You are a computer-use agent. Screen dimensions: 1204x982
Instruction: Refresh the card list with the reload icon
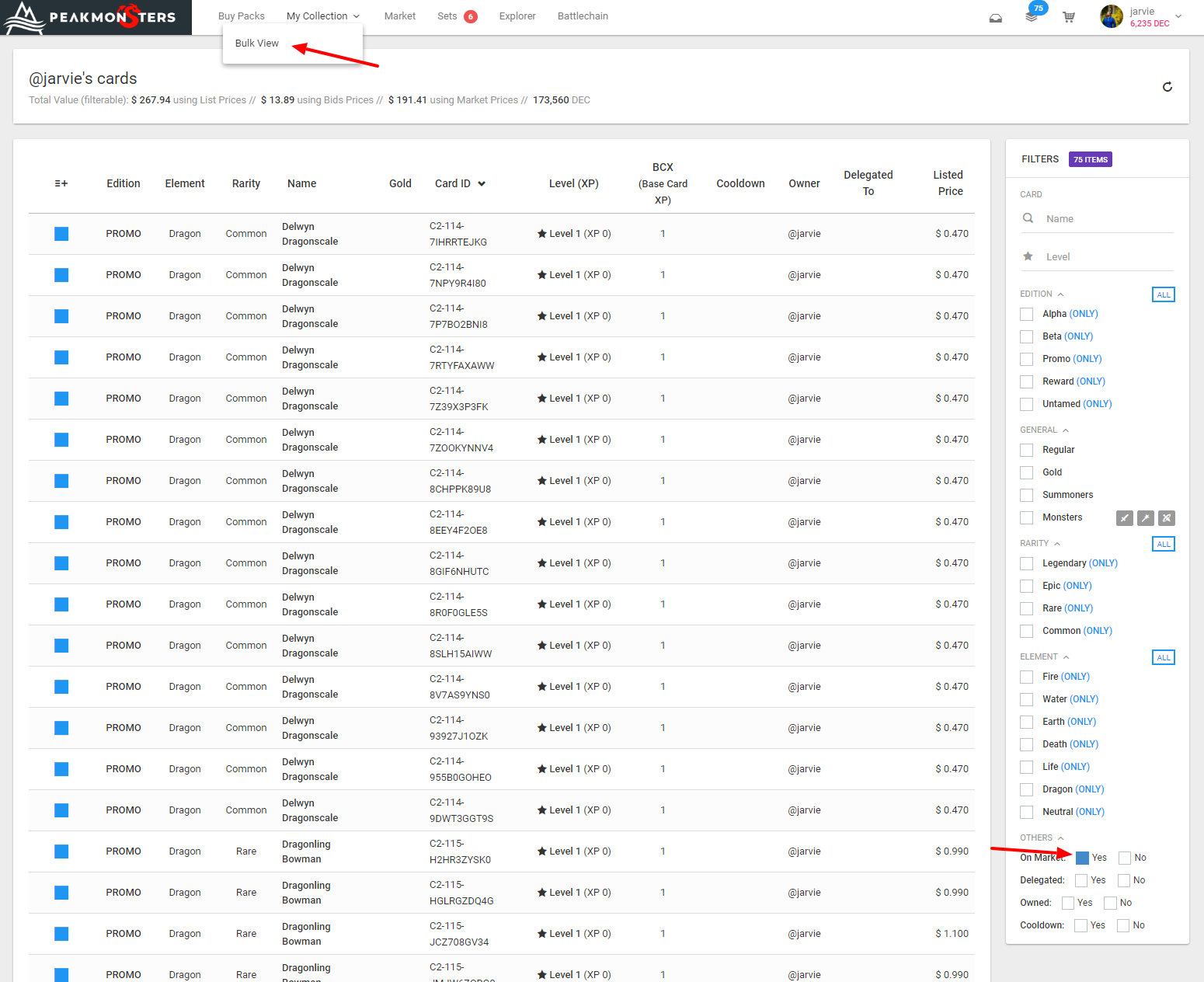click(1167, 87)
